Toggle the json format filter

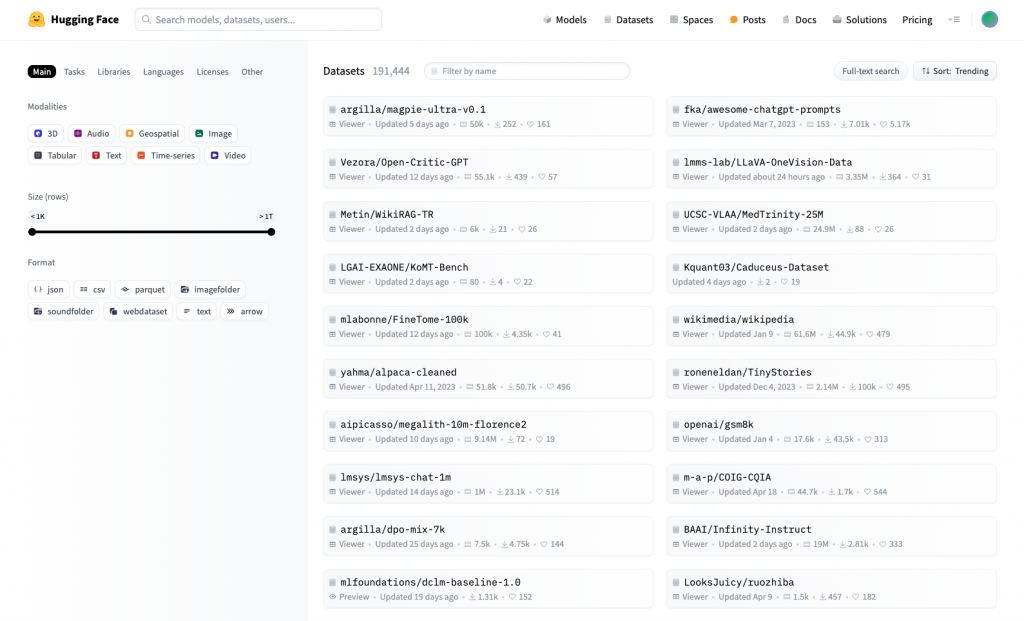(x=49, y=290)
